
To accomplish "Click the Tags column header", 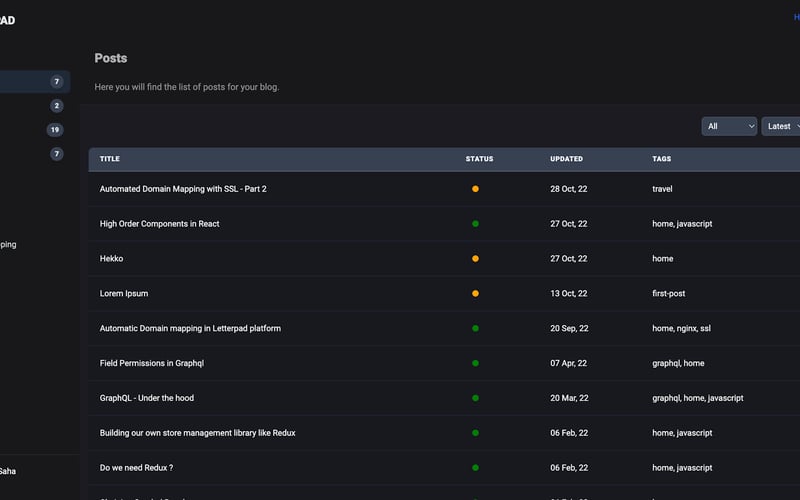I will click(662, 159).
